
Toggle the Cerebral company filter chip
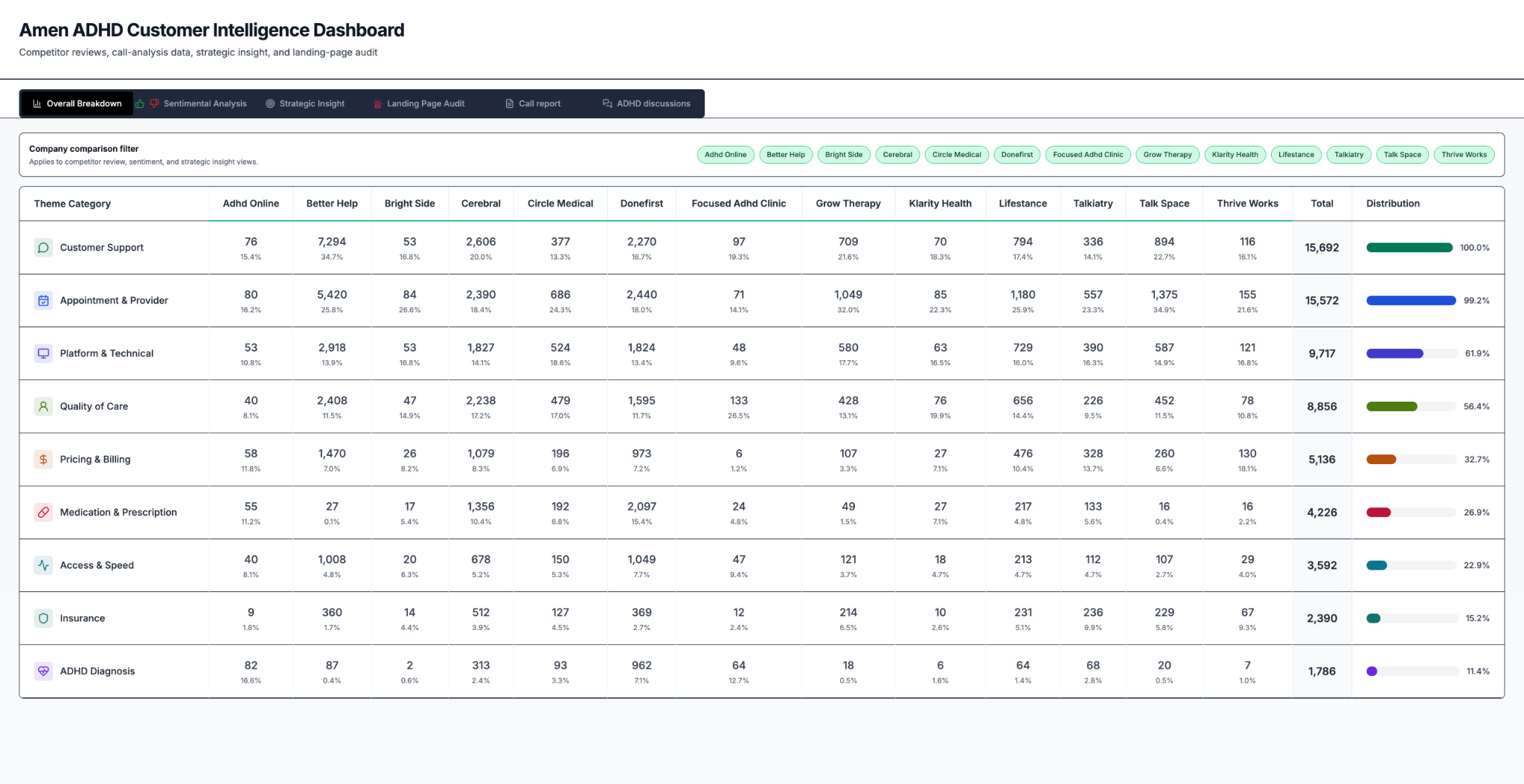(x=897, y=155)
